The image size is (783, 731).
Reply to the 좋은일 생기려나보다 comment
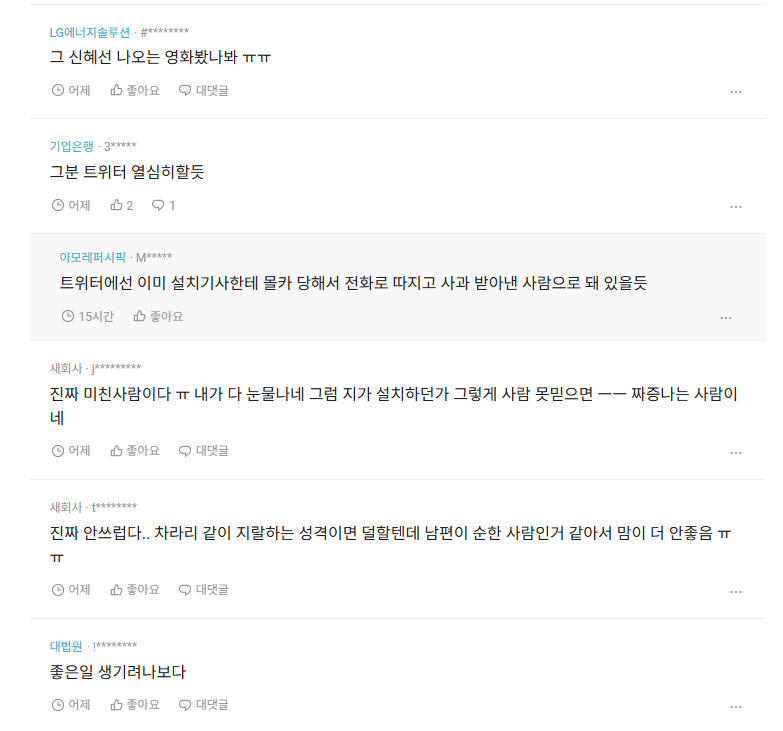(204, 705)
